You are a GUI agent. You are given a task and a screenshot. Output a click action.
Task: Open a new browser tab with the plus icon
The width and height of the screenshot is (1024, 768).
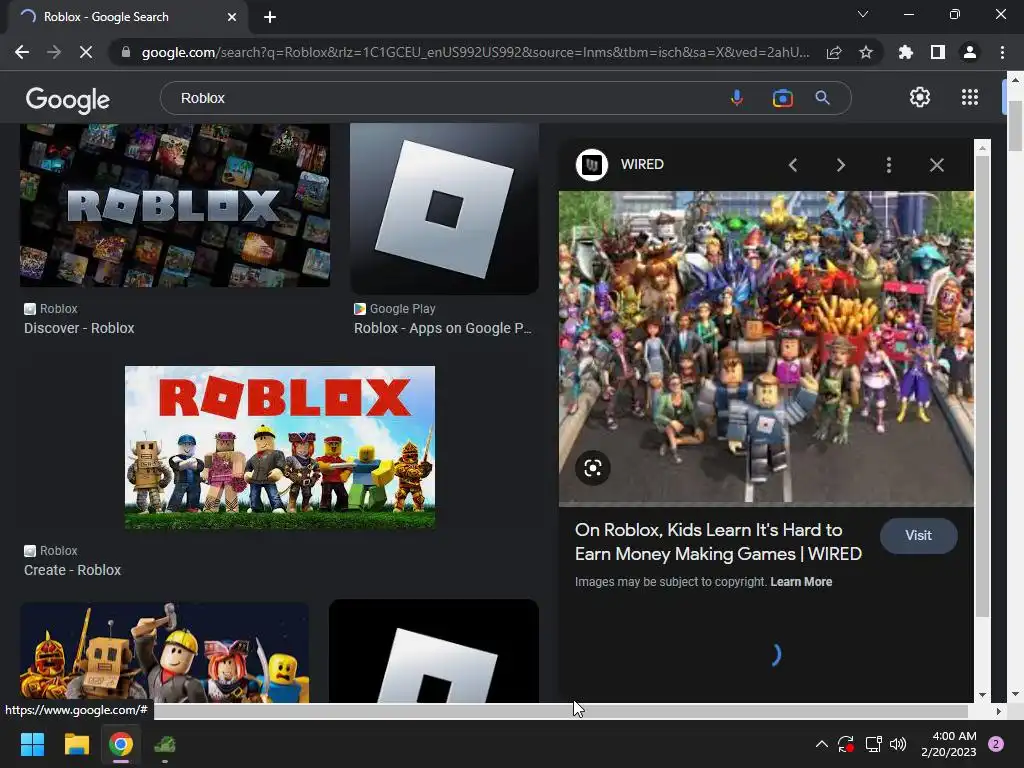coord(270,17)
